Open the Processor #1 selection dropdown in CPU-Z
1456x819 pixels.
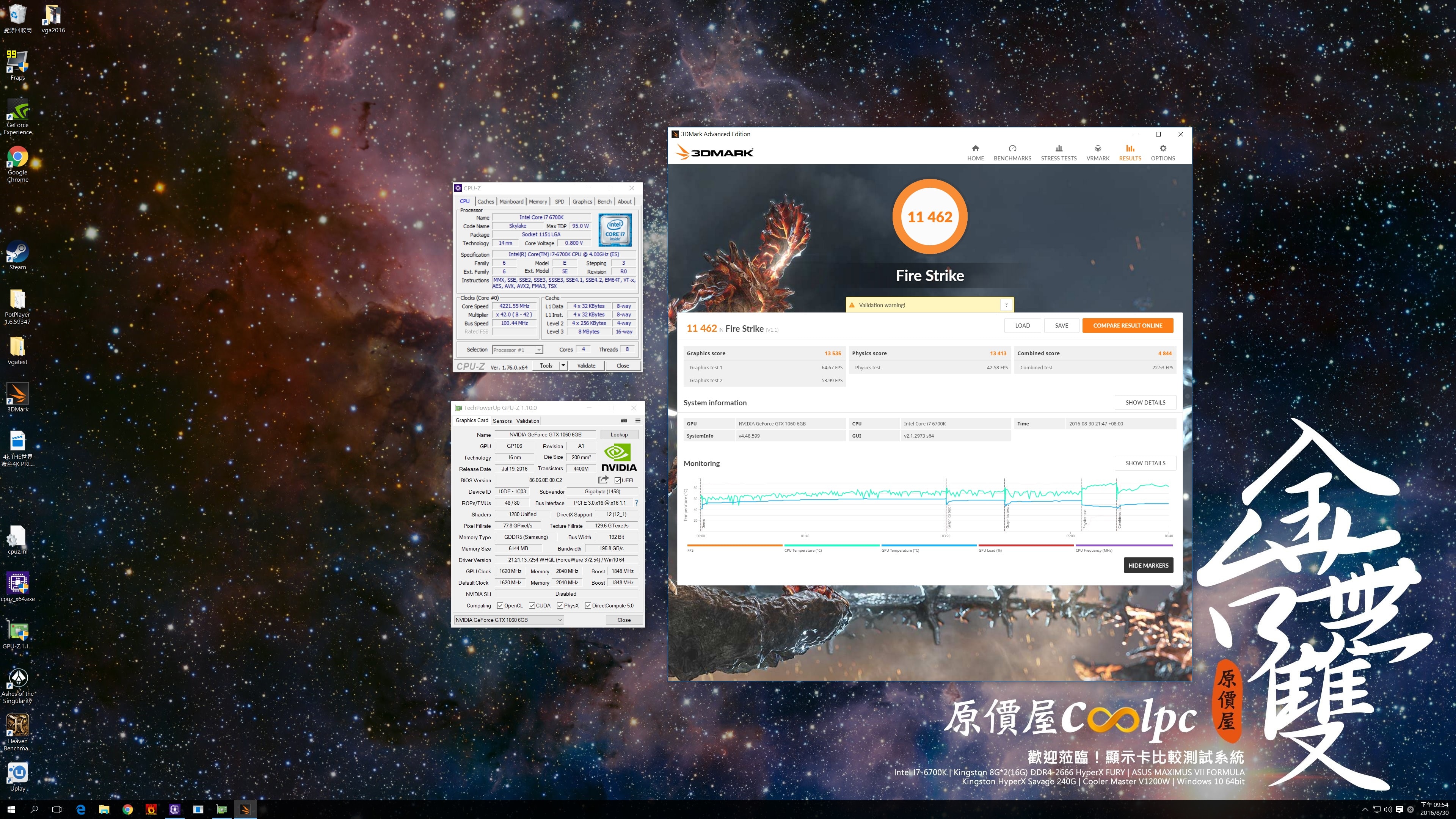pos(517,350)
